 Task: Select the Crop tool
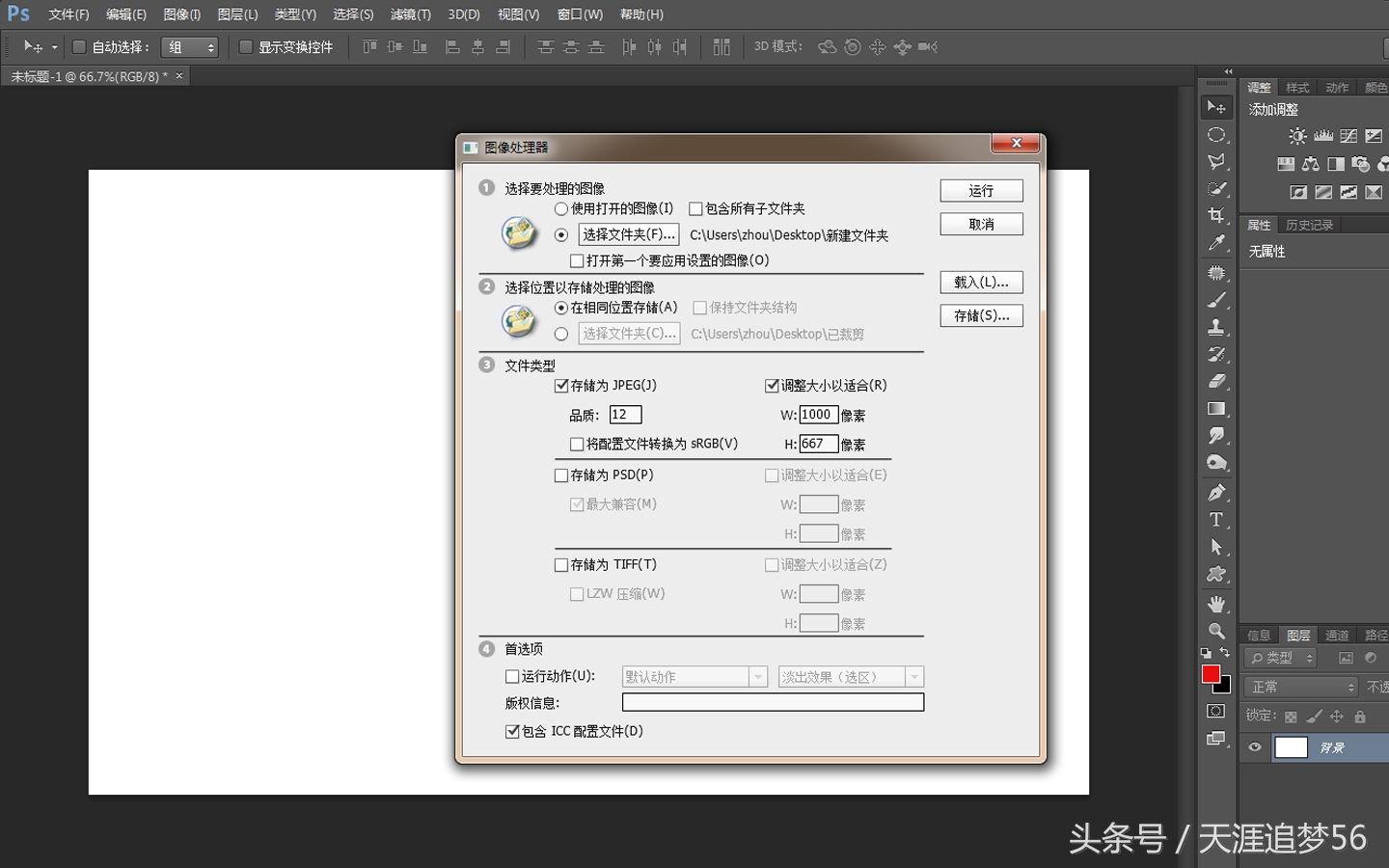click(x=1216, y=216)
